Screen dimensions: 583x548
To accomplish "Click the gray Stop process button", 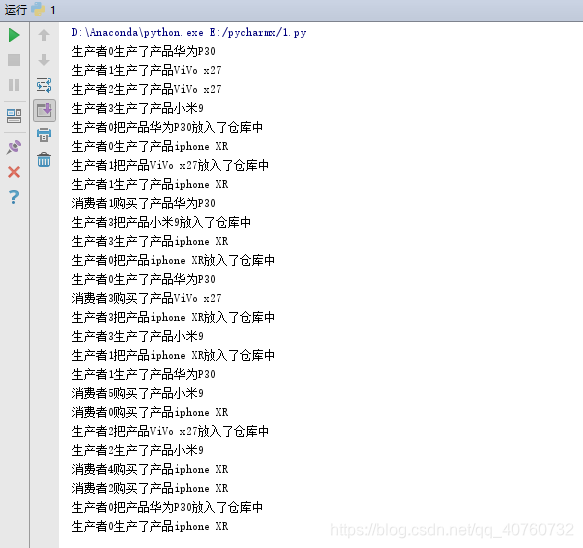I will 14,60.
